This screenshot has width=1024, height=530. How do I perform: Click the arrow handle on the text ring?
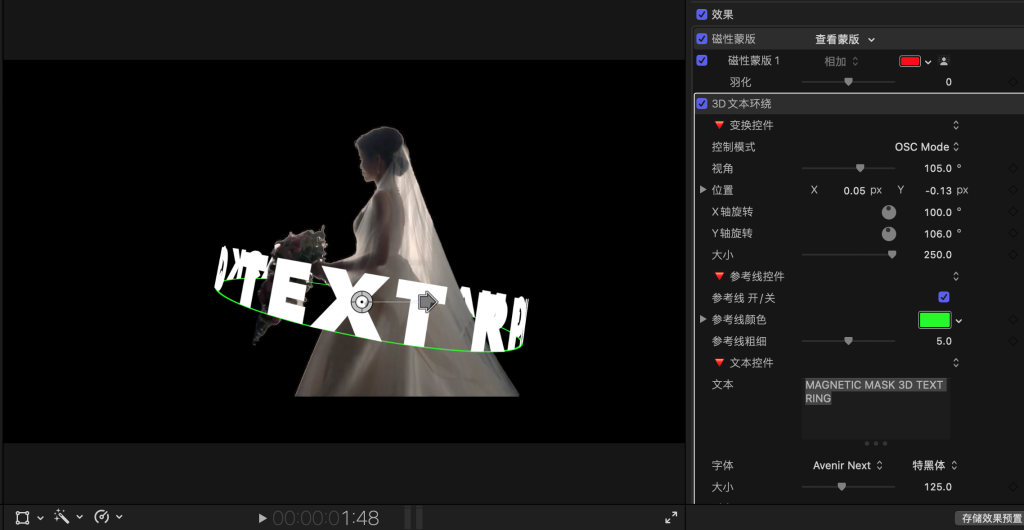pos(428,301)
